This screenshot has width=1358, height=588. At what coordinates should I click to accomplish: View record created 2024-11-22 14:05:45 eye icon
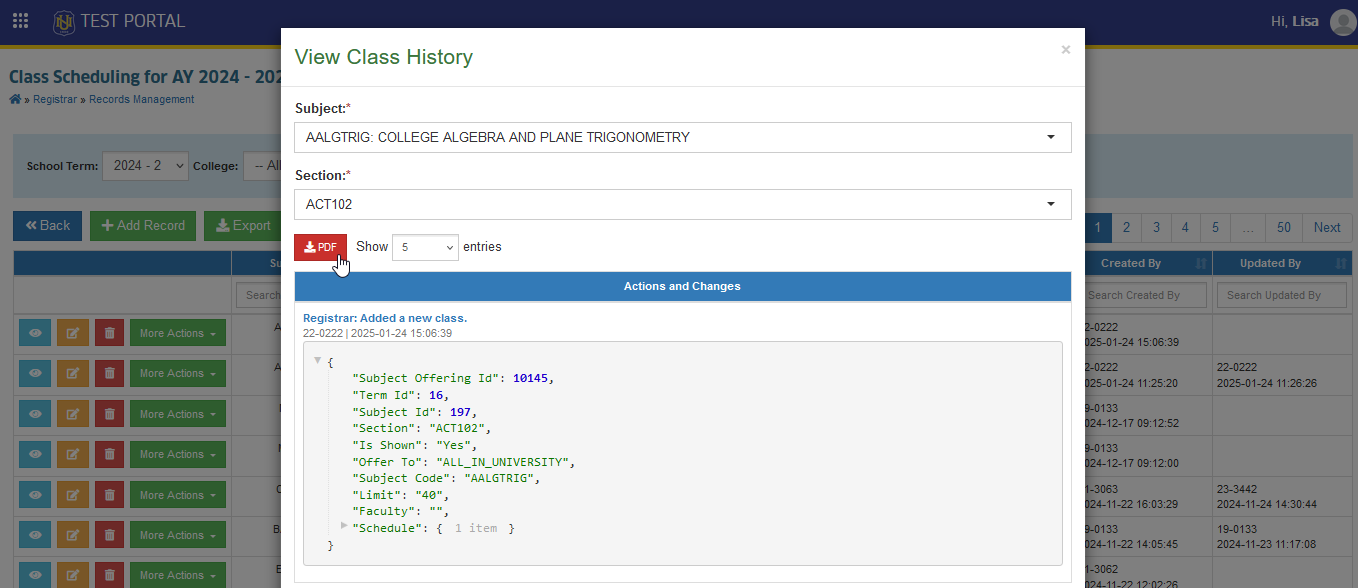pyautogui.click(x=34, y=535)
